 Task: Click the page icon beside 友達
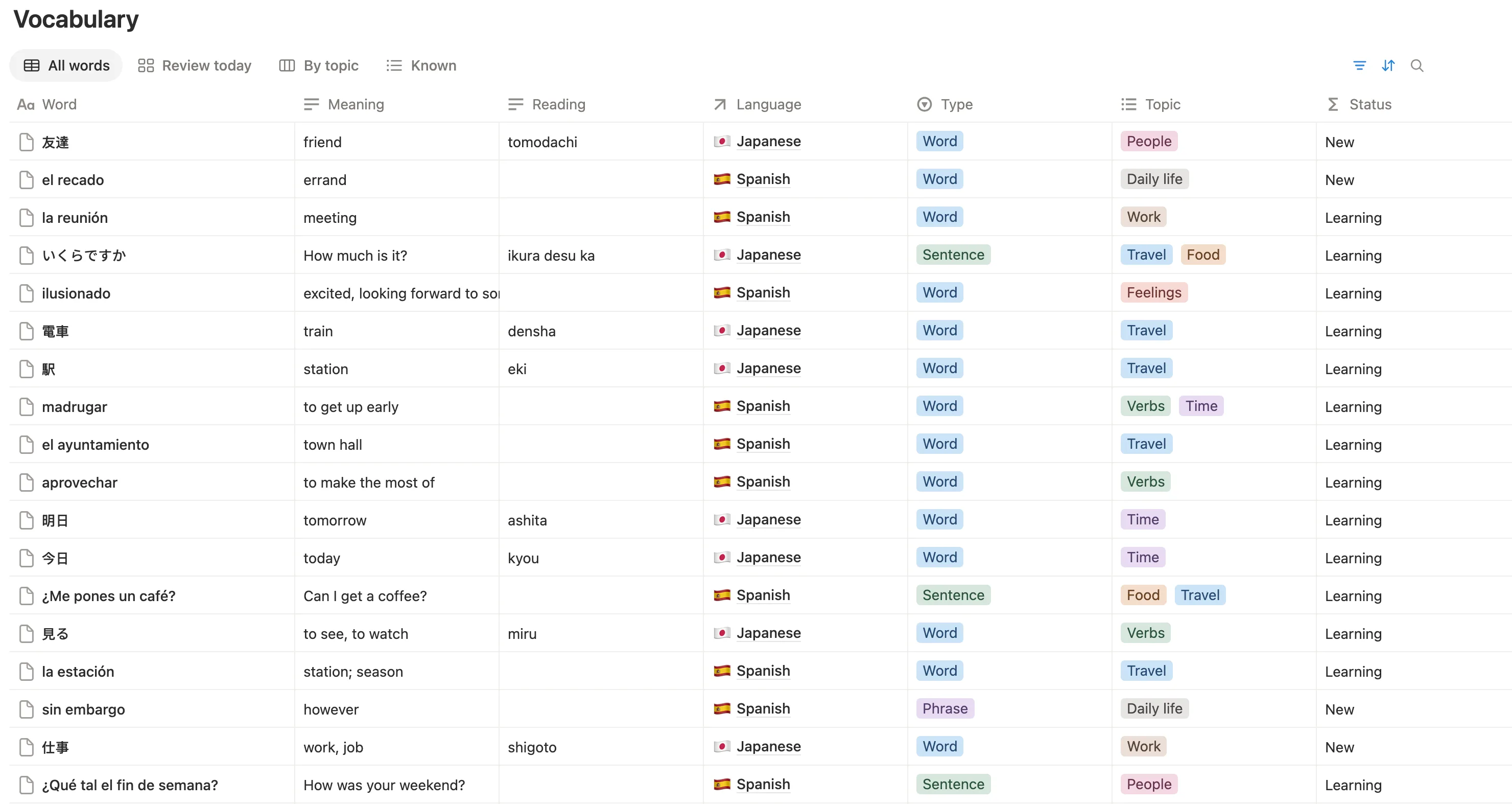27,142
